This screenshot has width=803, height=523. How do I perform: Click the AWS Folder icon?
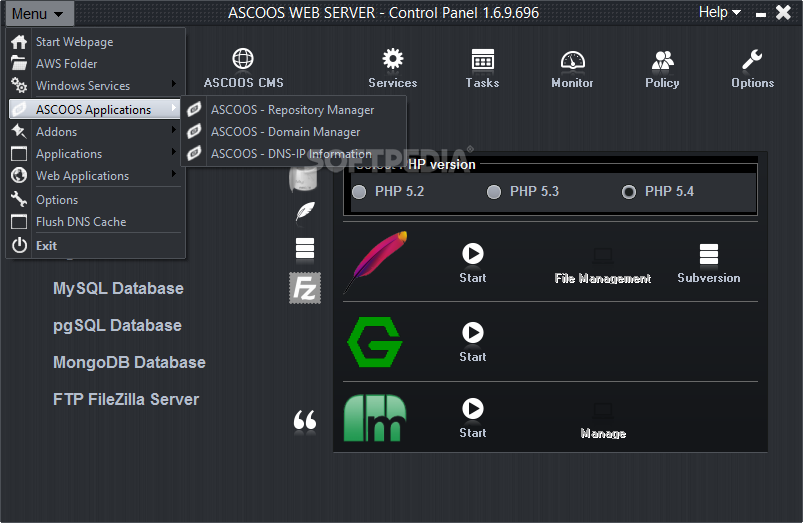click(19, 64)
